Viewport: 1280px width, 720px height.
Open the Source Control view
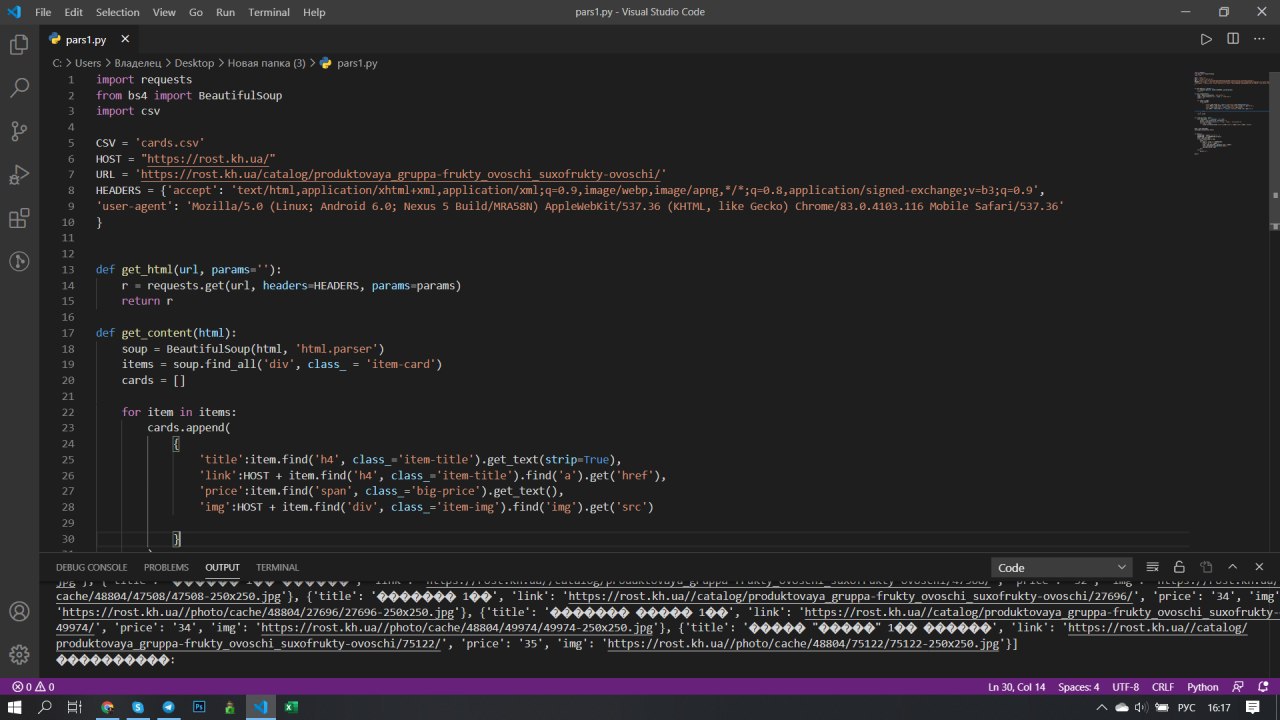tap(19, 131)
